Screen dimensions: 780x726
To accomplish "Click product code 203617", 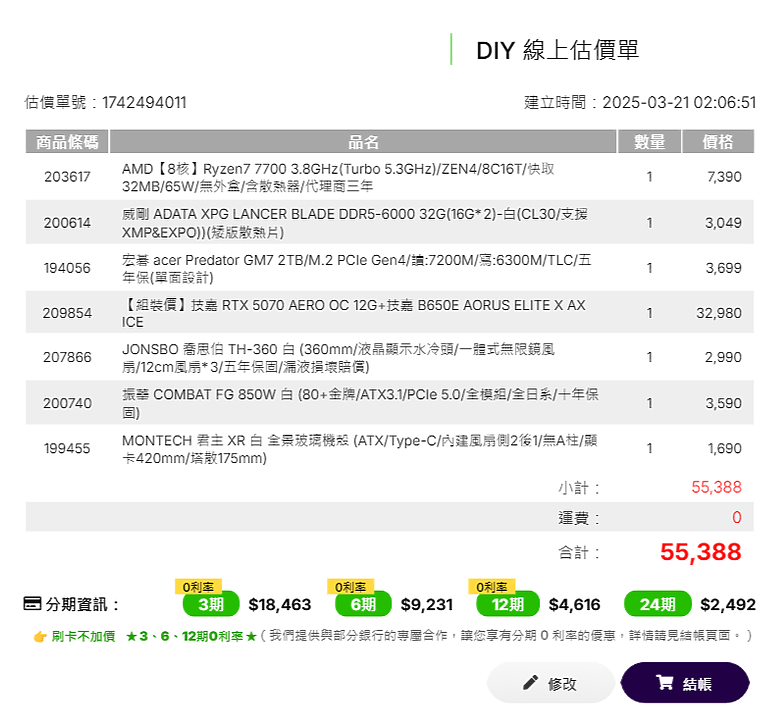I will (67, 177).
